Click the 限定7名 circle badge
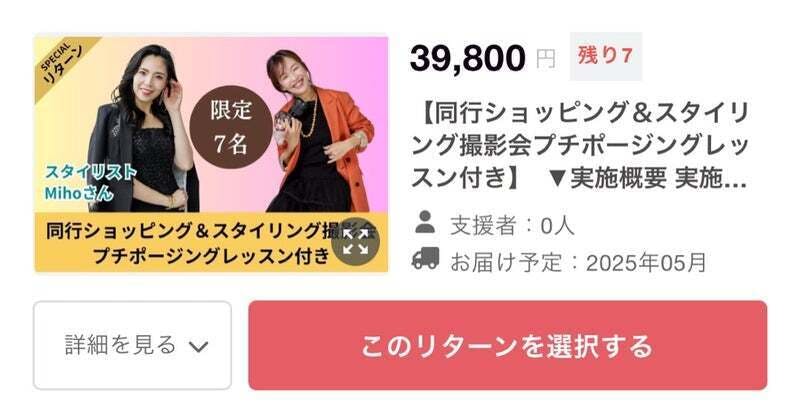This screenshot has height=412, width=800. tap(231, 127)
